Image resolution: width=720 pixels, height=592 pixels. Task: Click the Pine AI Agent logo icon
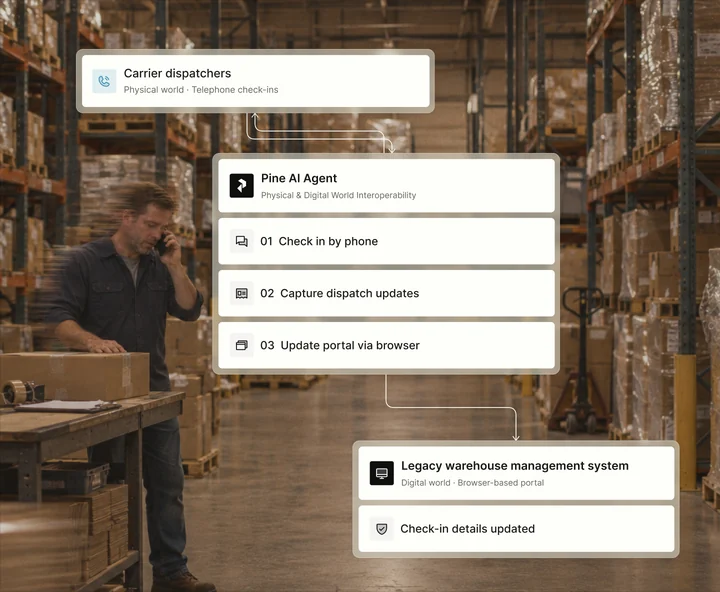242,186
